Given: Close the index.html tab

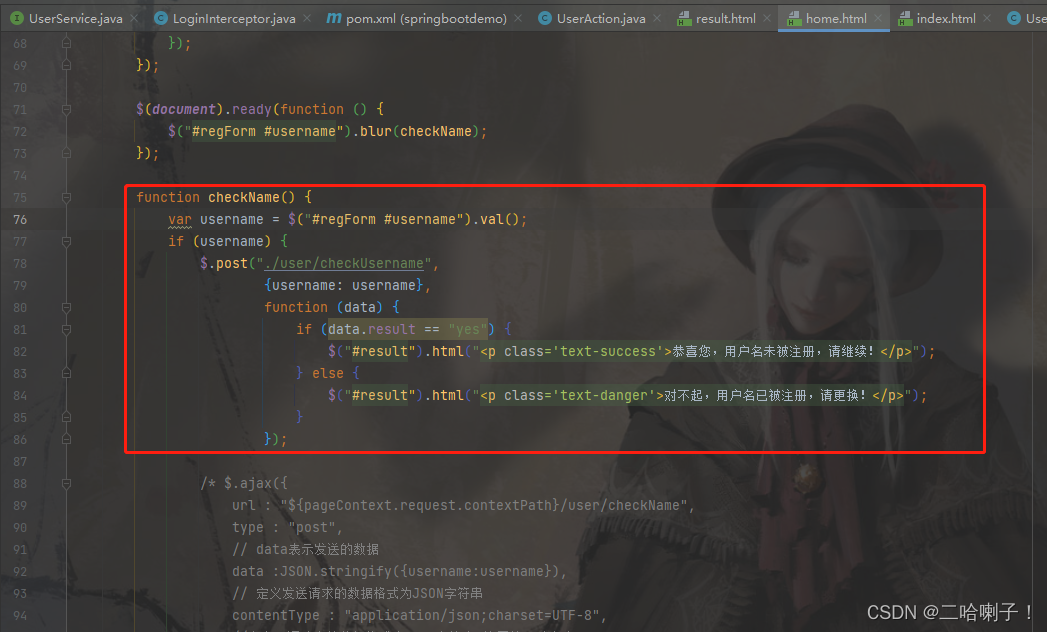Looking at the screenshot, I should (987, 19).
